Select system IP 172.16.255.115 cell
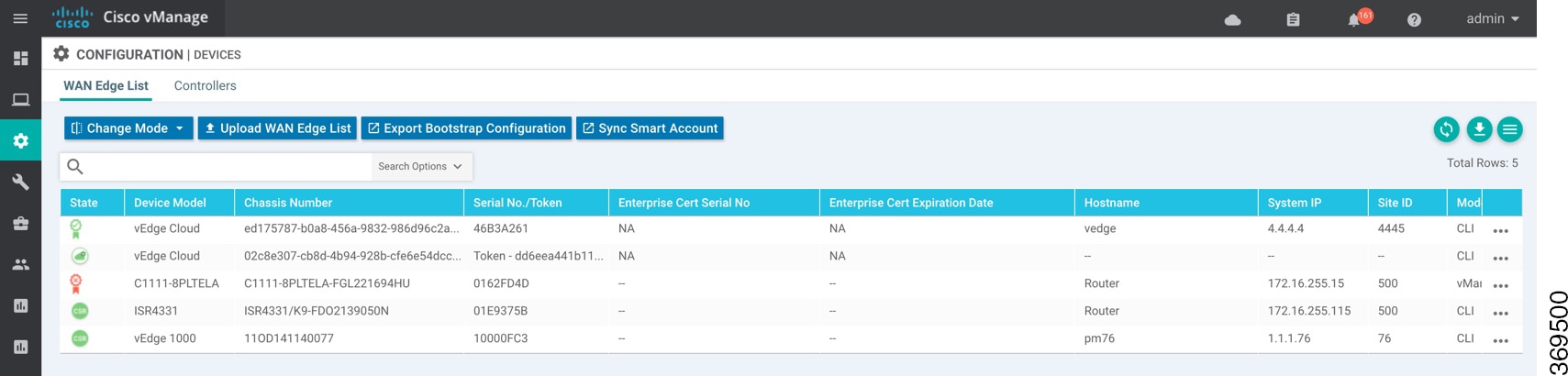The width and height of the screenshot is (1568, 376). click(x=1309, y=311)
